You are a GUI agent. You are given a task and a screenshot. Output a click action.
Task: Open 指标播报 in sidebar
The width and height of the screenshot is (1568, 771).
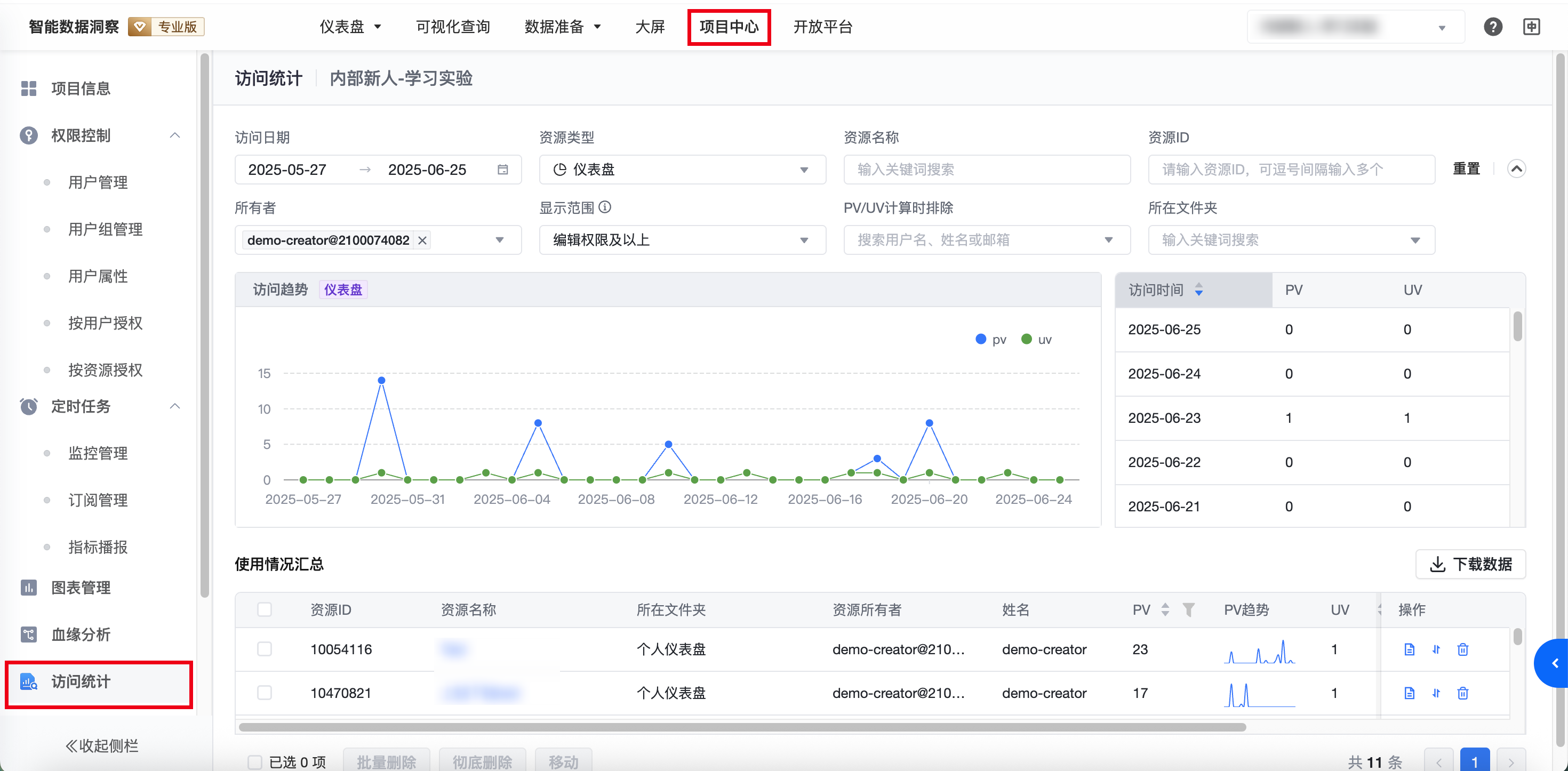click(98, 547)
